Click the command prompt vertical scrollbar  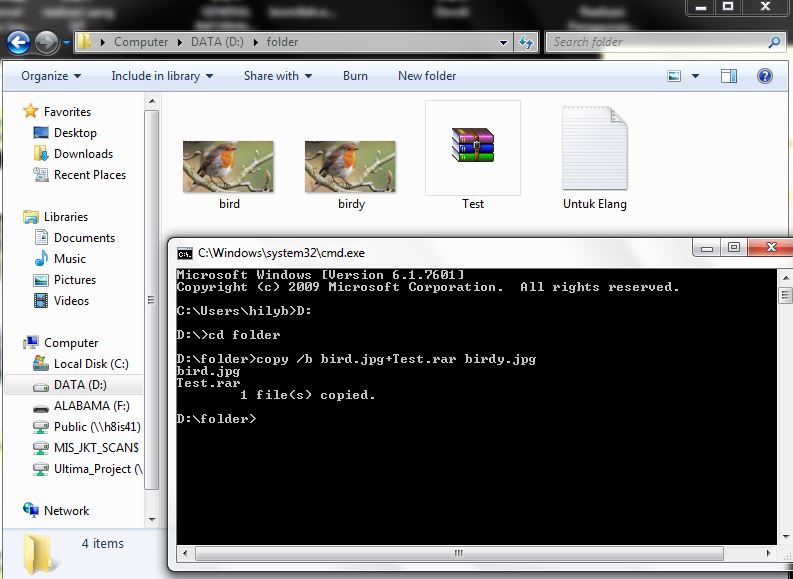(x=784, y=420)
